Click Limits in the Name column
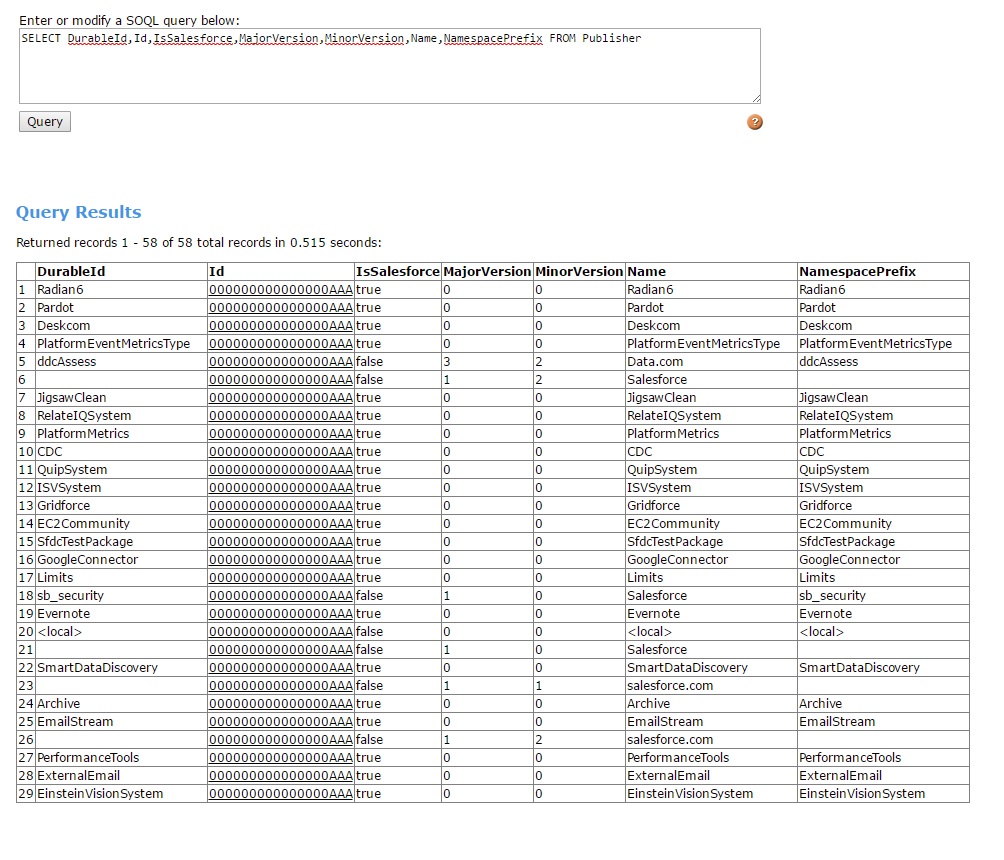This screenshot has width=1004, height=860. 645,577
